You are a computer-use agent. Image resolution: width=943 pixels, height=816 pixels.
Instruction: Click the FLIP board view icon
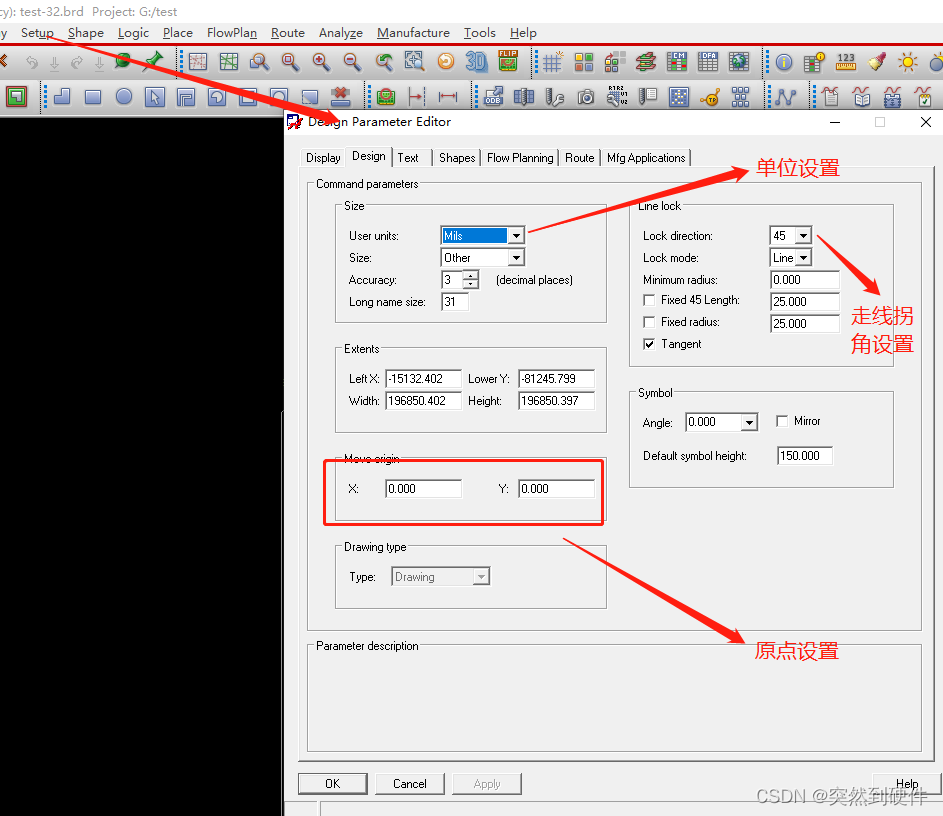click(508, 61)
